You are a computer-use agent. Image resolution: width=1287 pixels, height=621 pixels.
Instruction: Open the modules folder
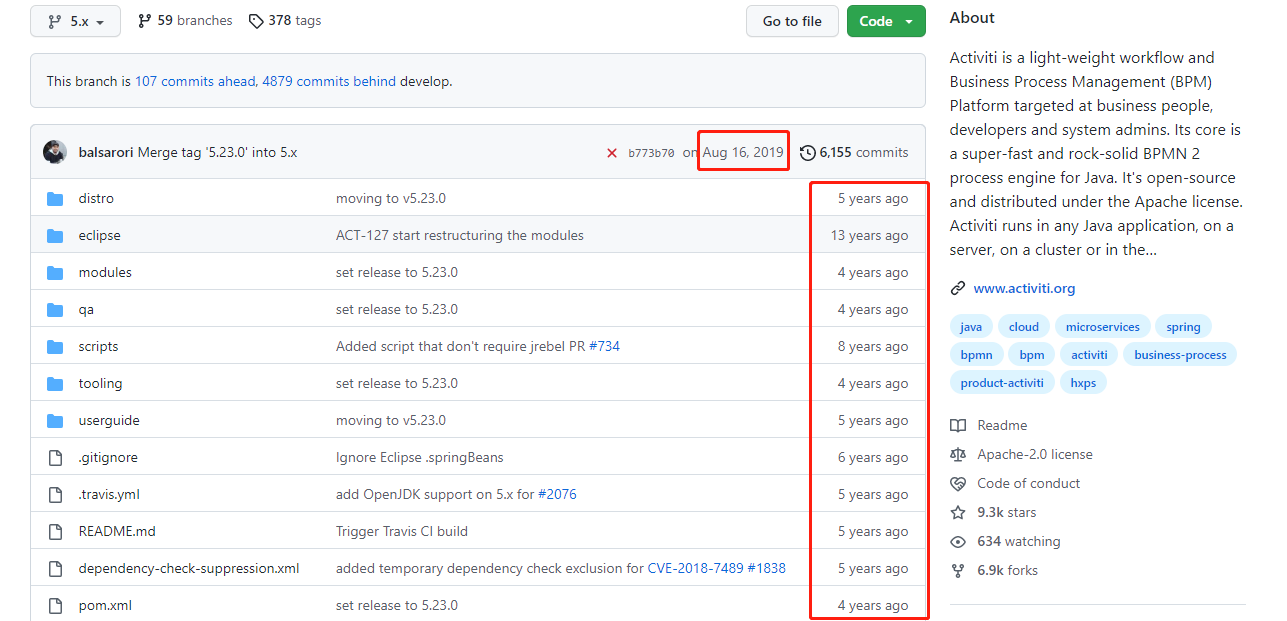coord(105,272)
